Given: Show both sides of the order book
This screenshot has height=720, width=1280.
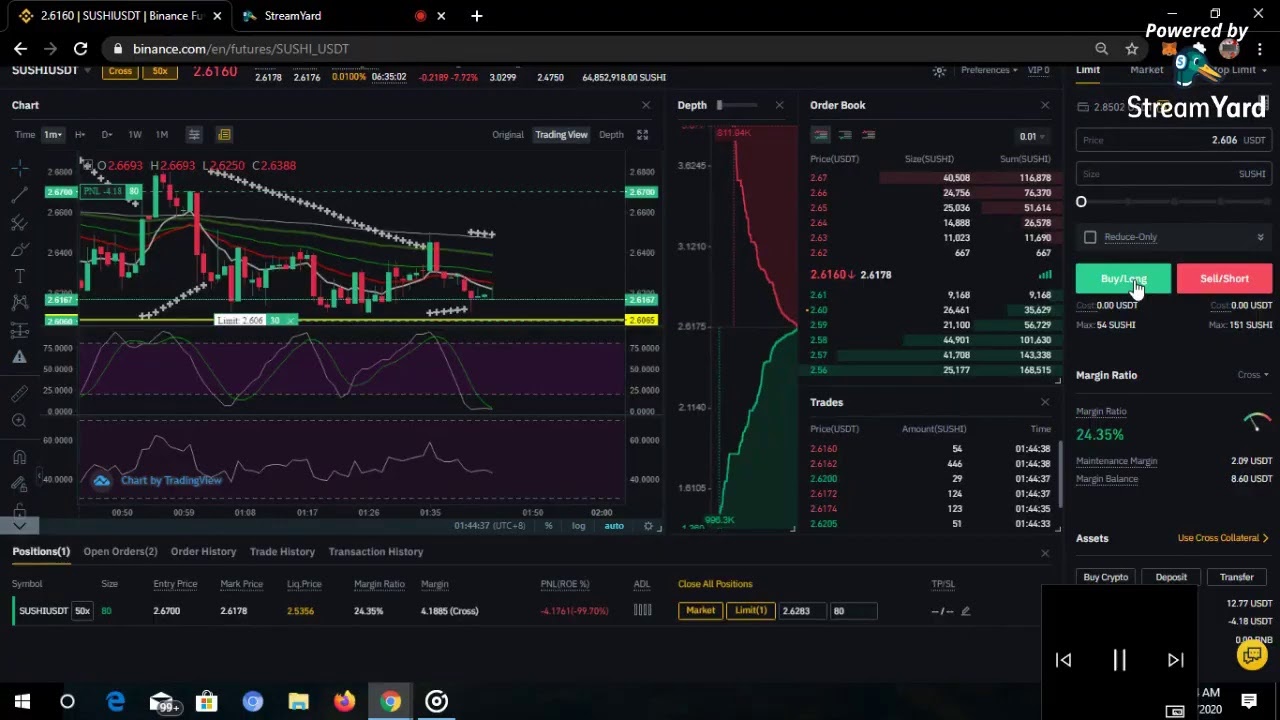Looking at the screenshot, I should tap(821, 135).
